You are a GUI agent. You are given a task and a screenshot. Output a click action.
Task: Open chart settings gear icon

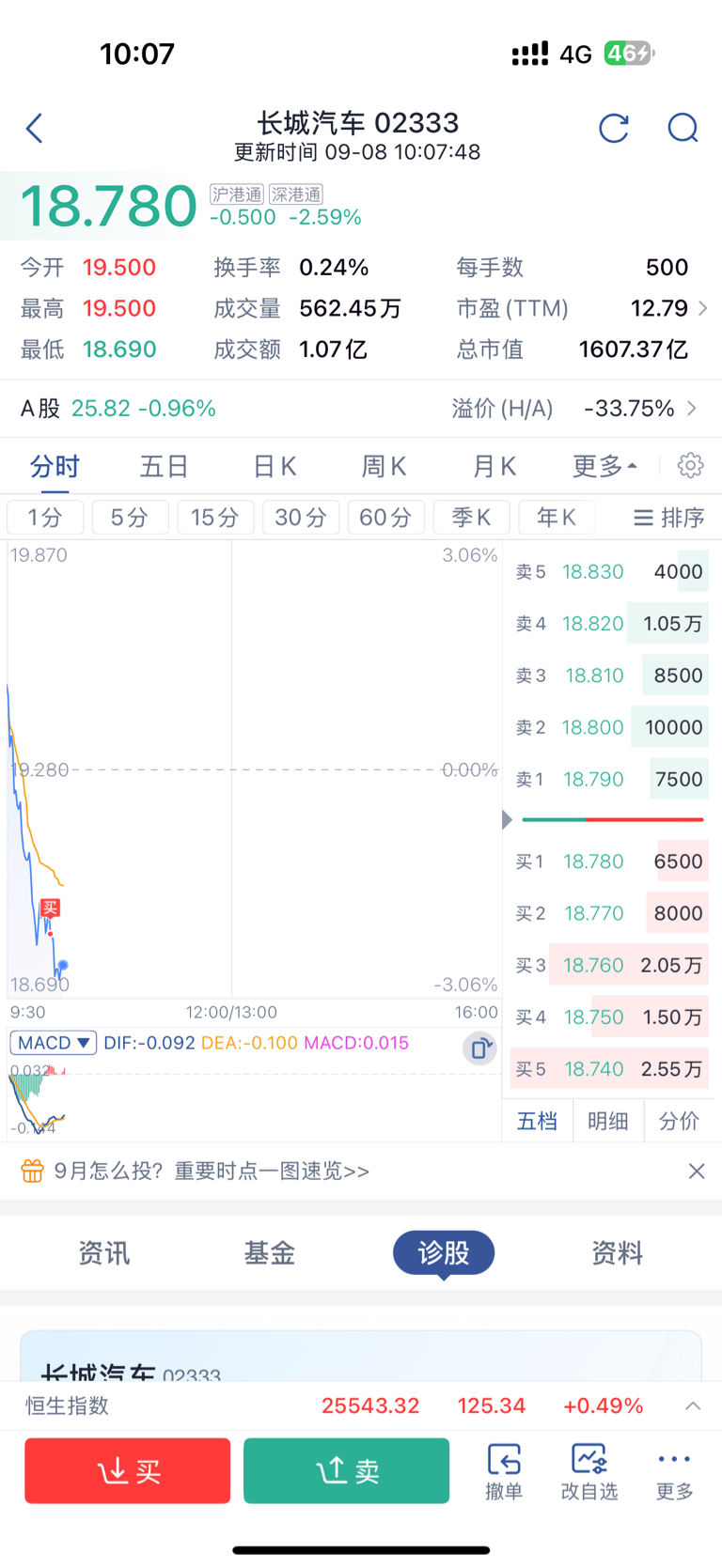tap(691, 465)
